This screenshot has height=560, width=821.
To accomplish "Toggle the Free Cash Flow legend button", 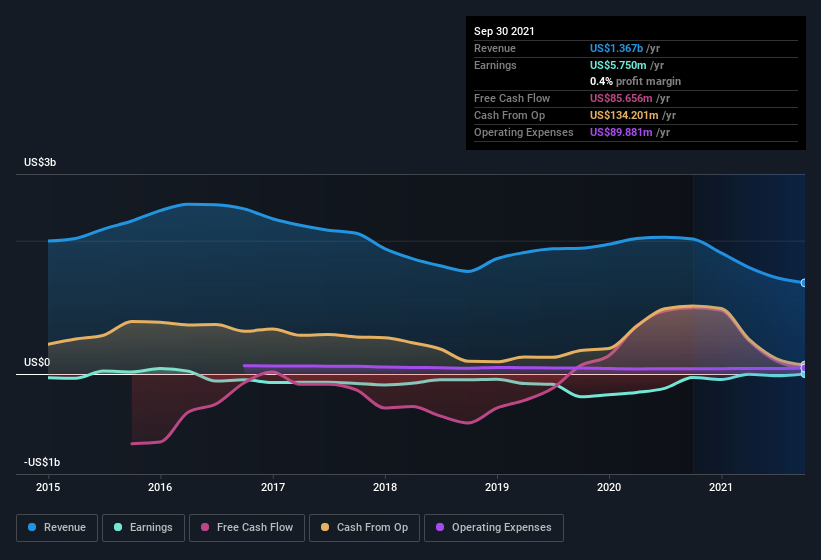I will 247,528.
